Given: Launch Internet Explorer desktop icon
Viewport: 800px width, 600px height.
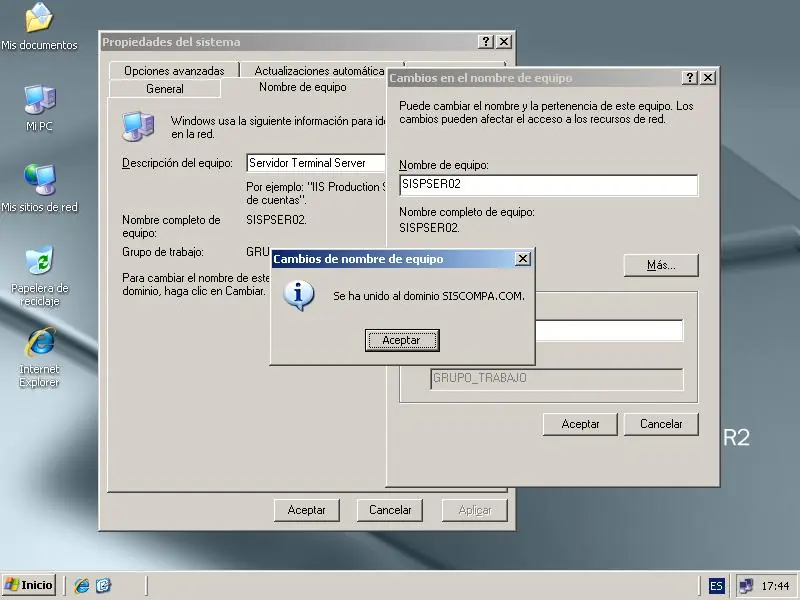Looking at the screenshot, I should click(39, 357).
